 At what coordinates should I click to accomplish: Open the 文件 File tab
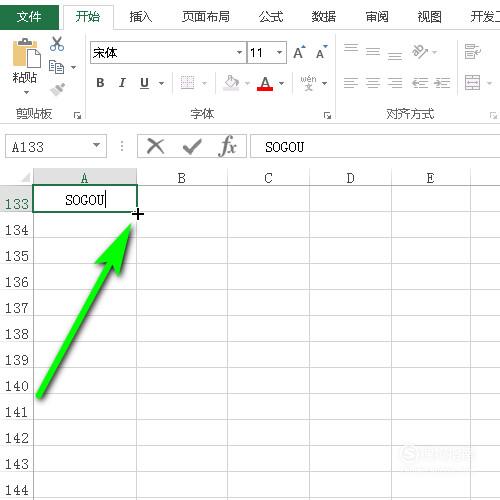point(29,16)
